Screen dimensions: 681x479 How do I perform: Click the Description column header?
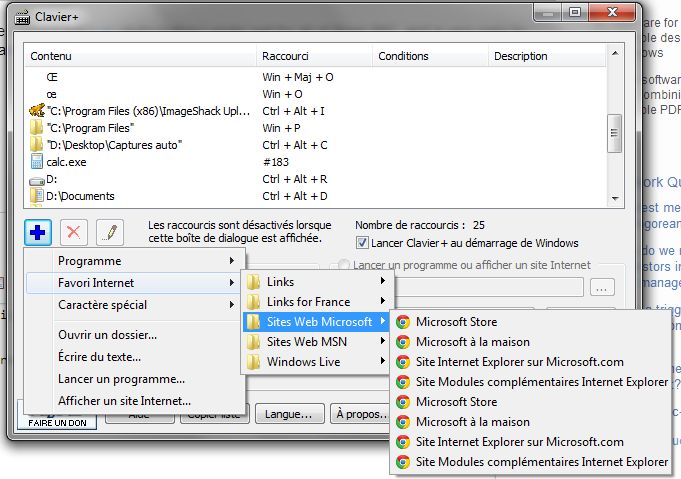pyautogui.click(x=547, y=56)
